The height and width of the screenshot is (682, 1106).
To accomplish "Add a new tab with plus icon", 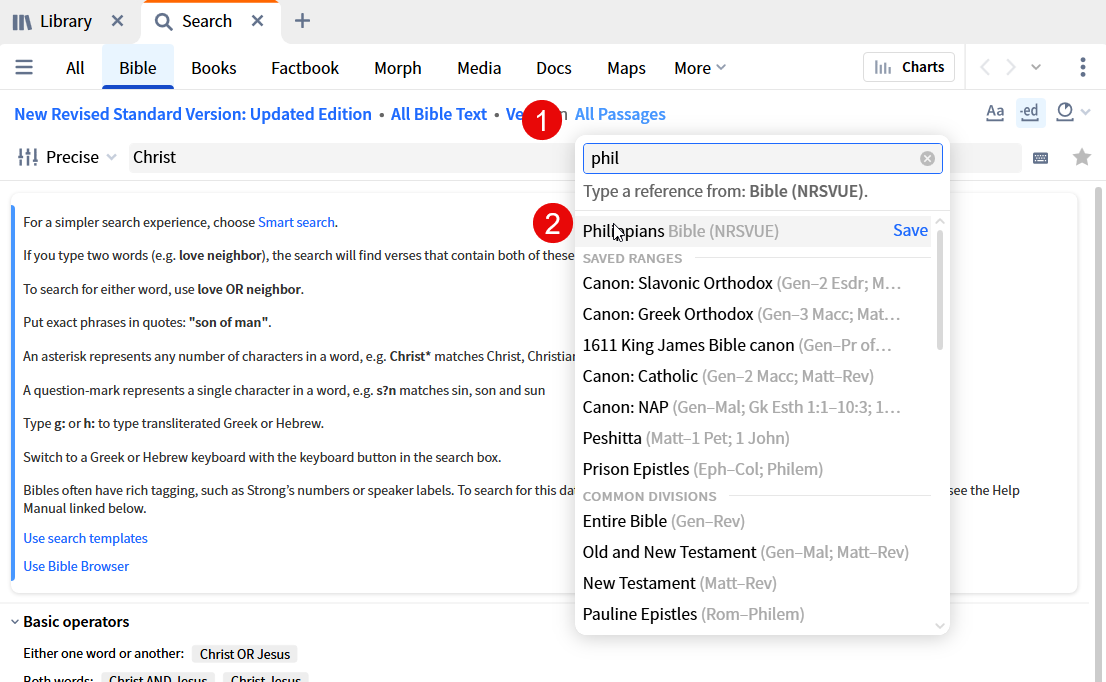I will [x=302, y=21].
